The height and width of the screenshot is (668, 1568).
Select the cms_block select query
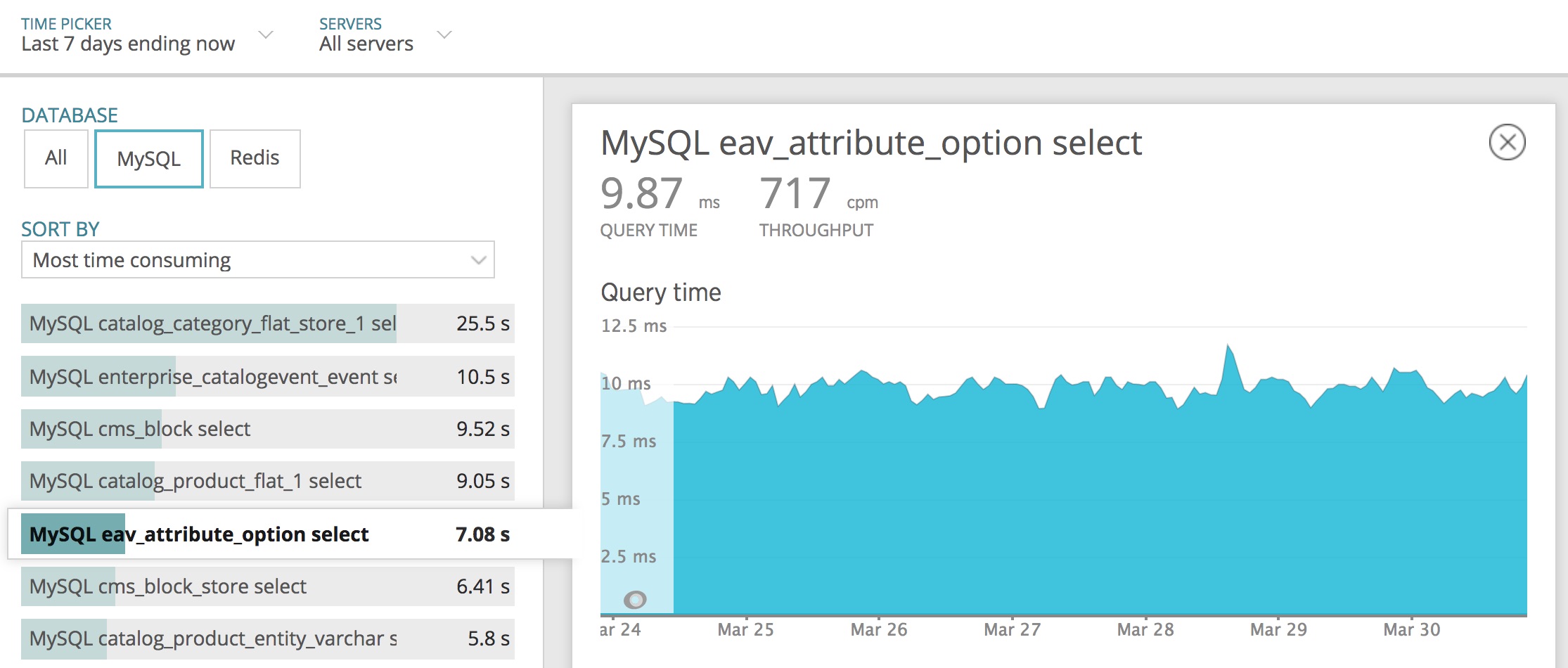[267, 429]
